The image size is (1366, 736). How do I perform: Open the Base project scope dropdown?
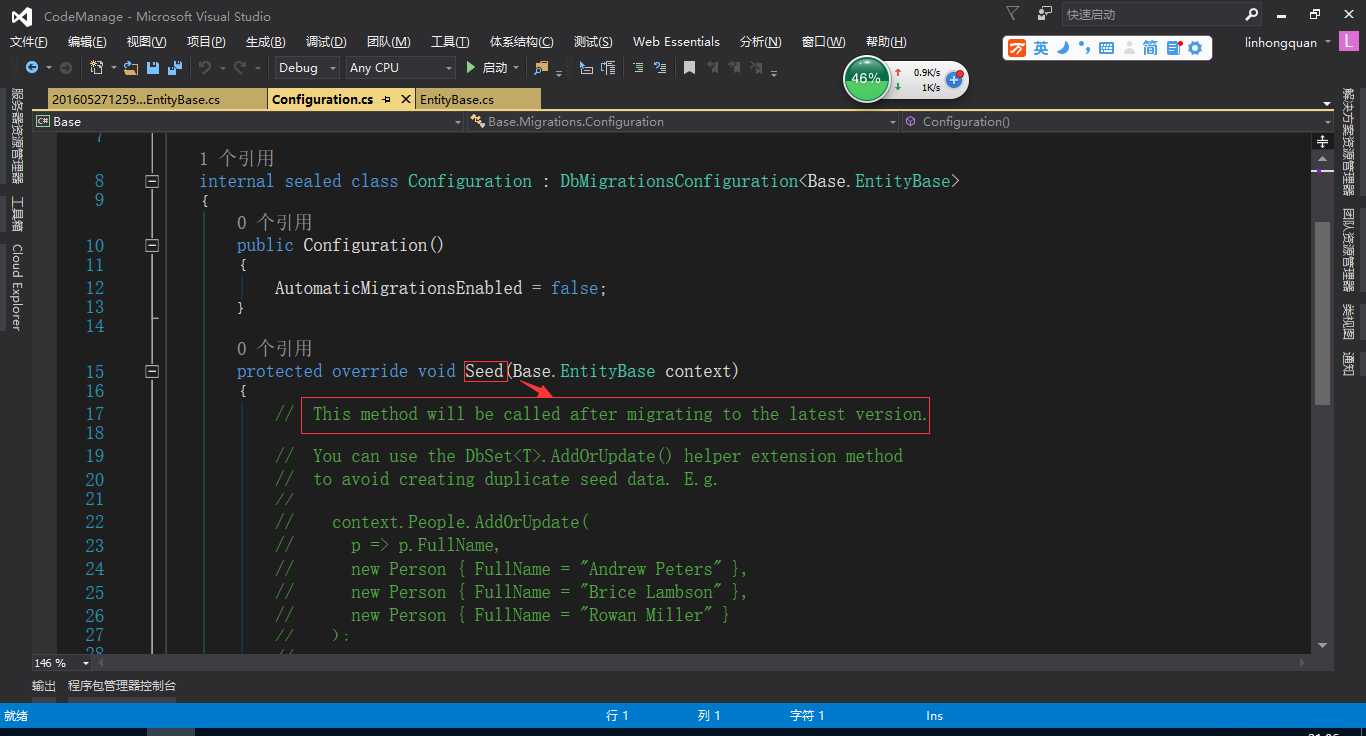[x=248, y=121]
